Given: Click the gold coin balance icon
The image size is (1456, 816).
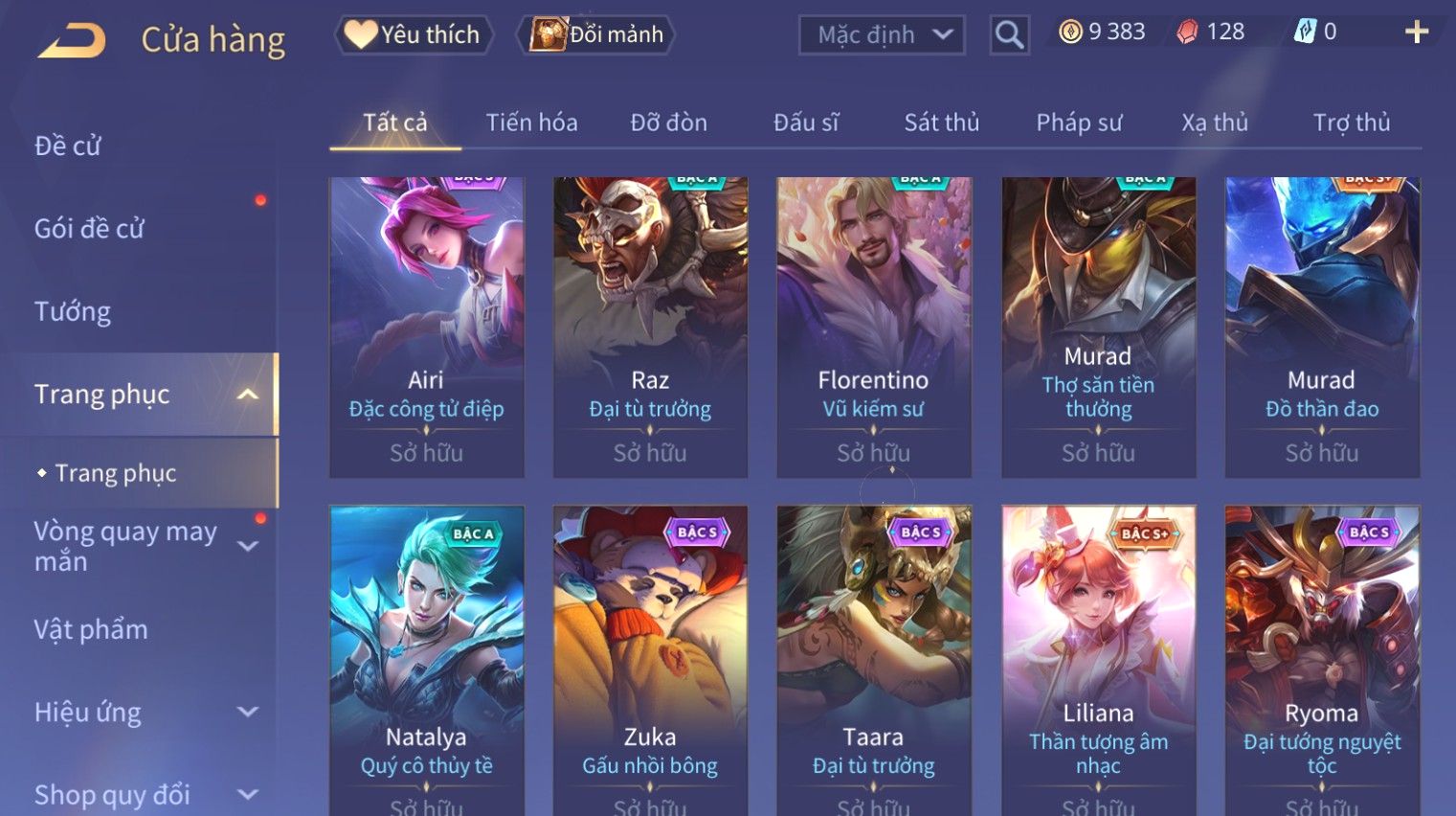Looking at the screenshot, I should point(1070,32).
